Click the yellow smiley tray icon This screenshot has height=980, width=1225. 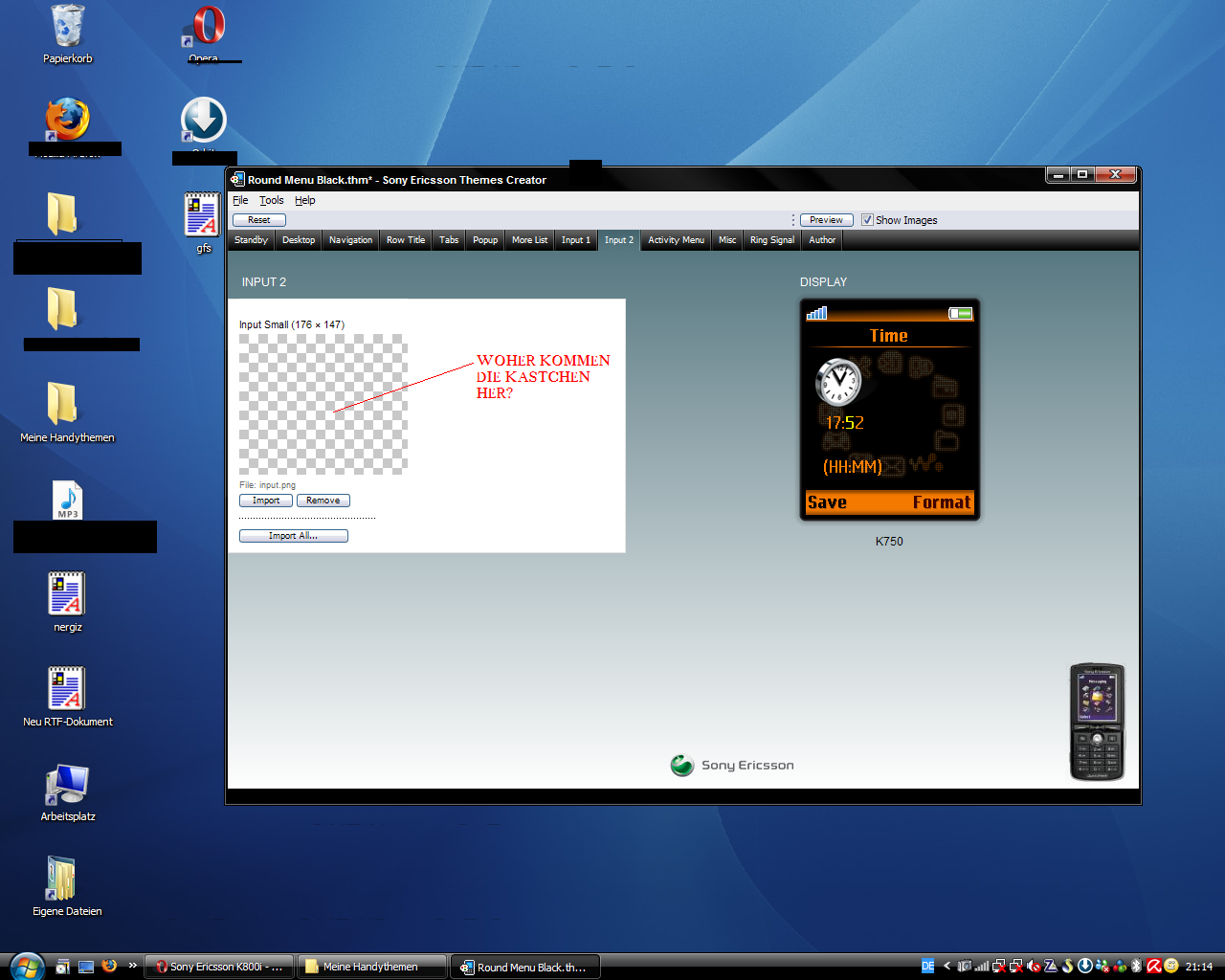tap(1171, 967)
